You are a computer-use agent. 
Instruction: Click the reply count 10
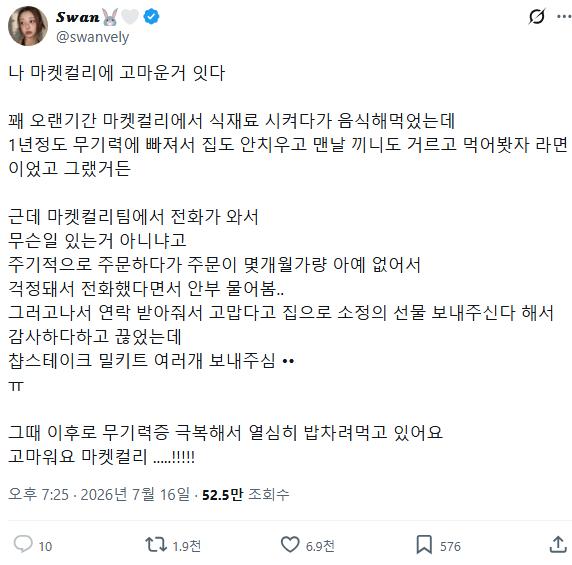coord(45,546)
